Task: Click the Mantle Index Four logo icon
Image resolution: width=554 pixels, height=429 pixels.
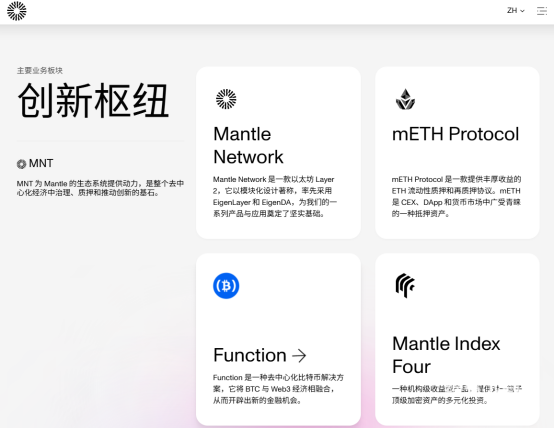Action: (x=405, y=285)
